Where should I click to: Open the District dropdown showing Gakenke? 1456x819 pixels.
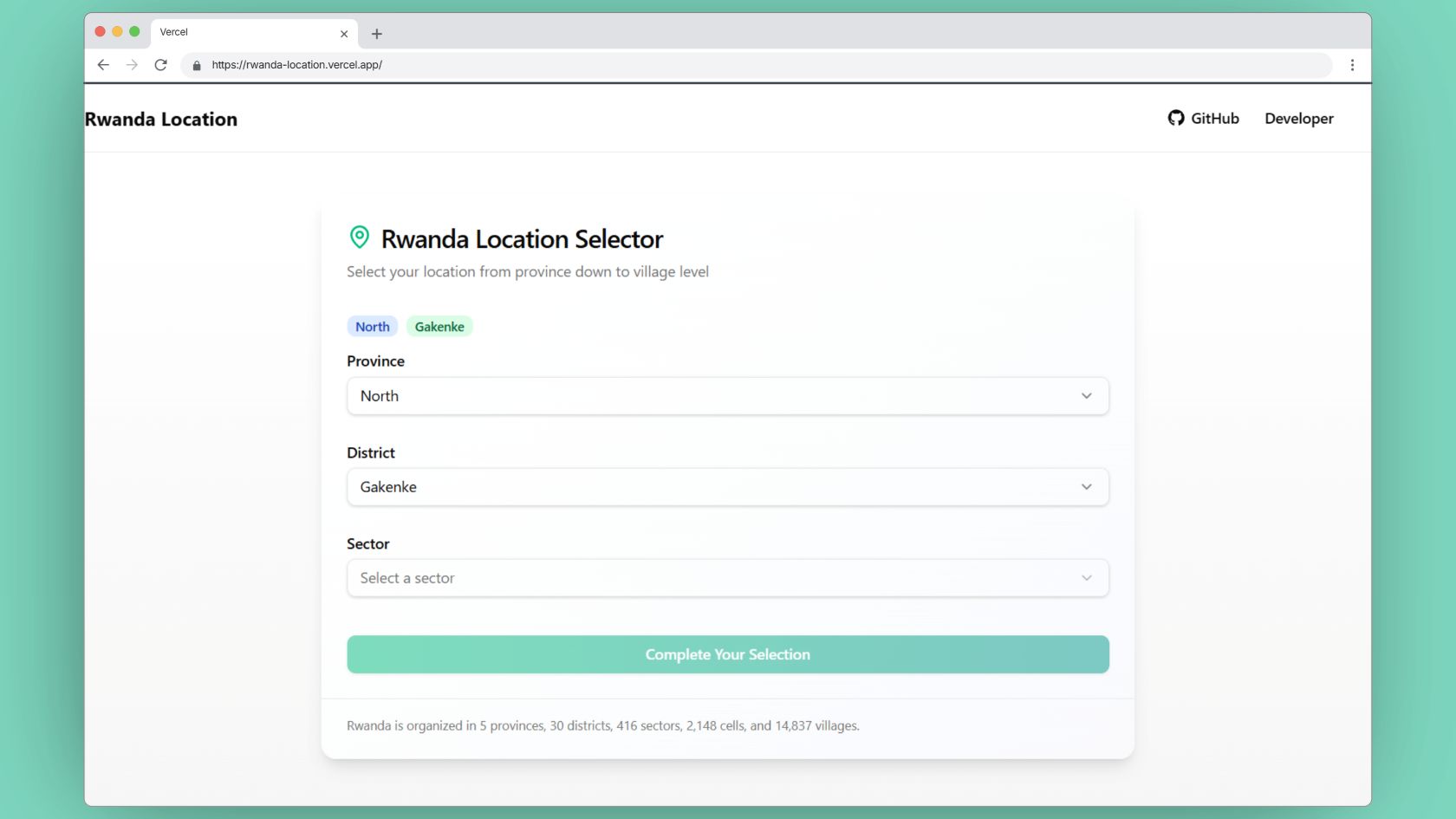point(728,487)
